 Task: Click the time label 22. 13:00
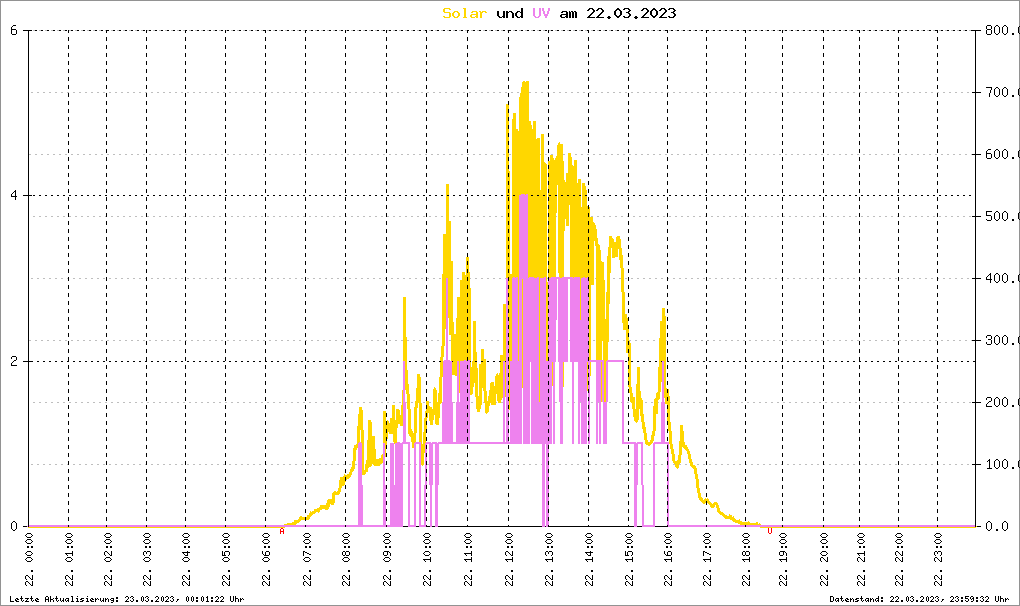point(548,559)
